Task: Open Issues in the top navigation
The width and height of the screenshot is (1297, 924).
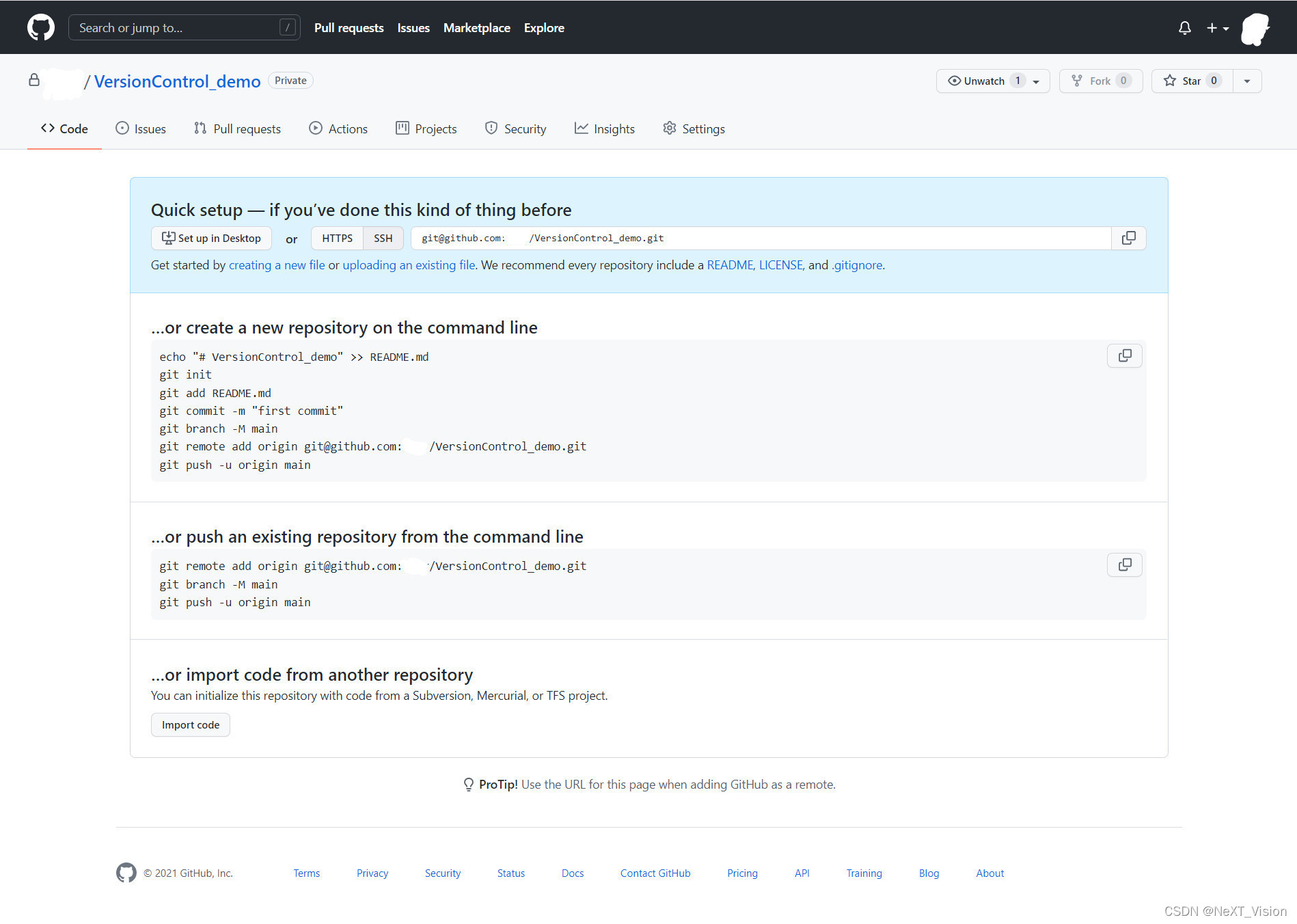Action: point(413,28)
